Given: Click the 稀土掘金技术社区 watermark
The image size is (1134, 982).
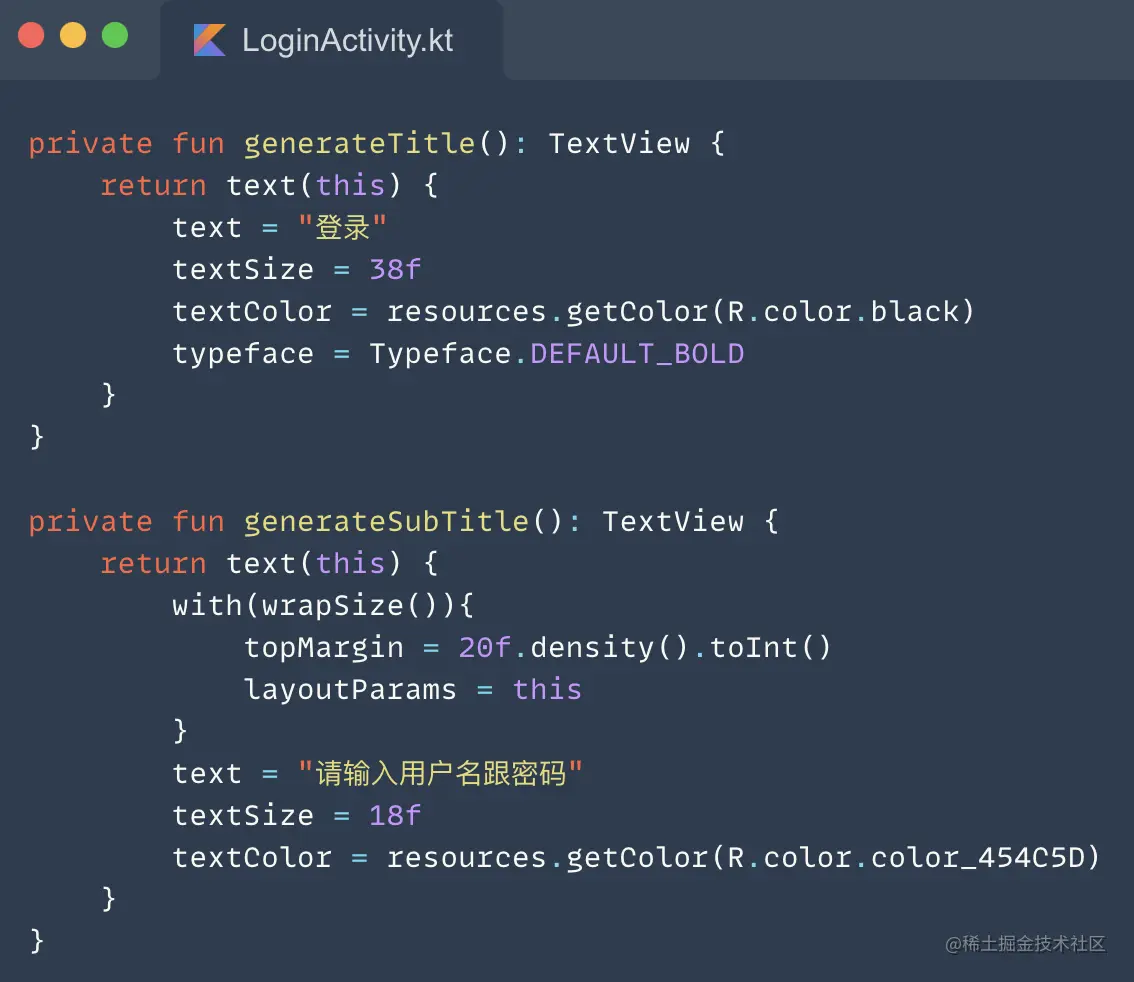Looking at the screenshot, I should pos(1025,944).
